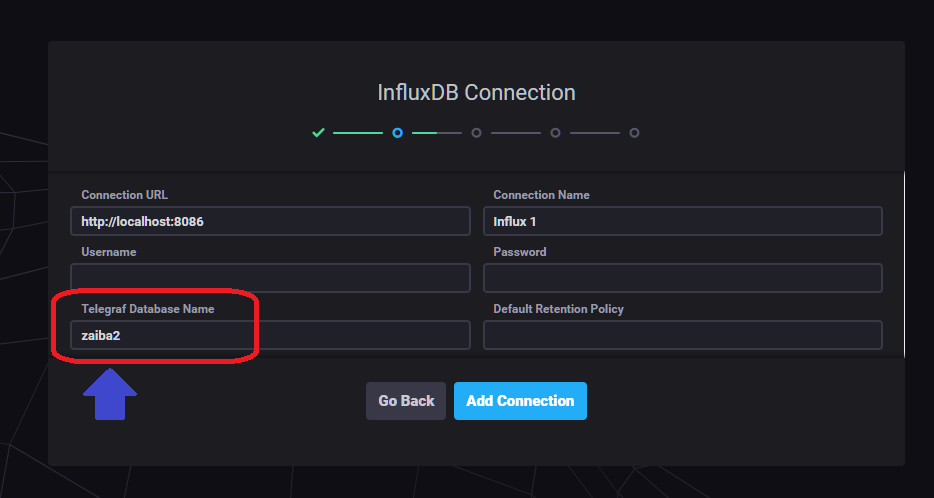
Task: Edit the Telegraf Database Name field
Action: tap(270, 335)
